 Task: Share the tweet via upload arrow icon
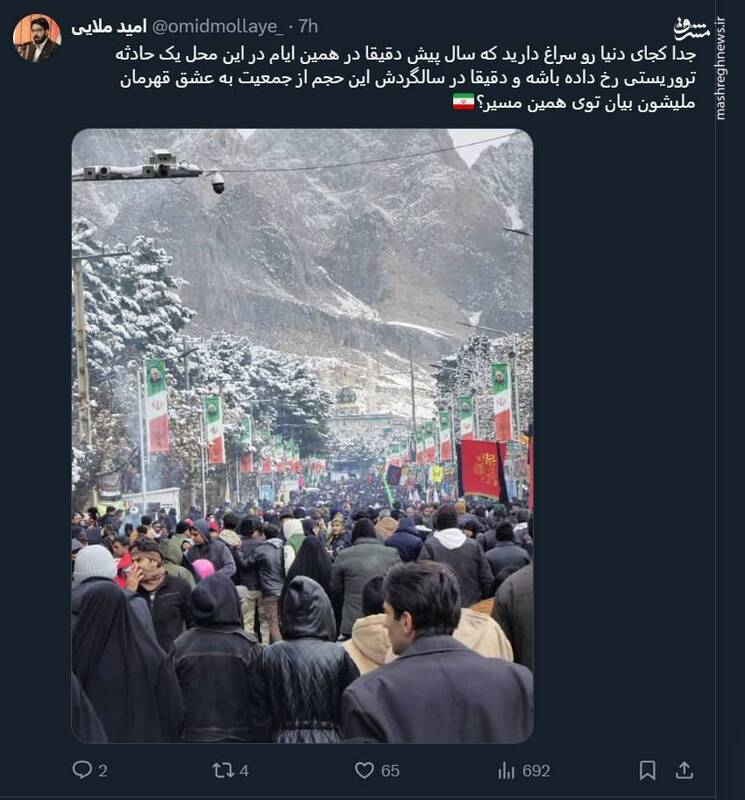pyautogui.click(x=684, y=770)
